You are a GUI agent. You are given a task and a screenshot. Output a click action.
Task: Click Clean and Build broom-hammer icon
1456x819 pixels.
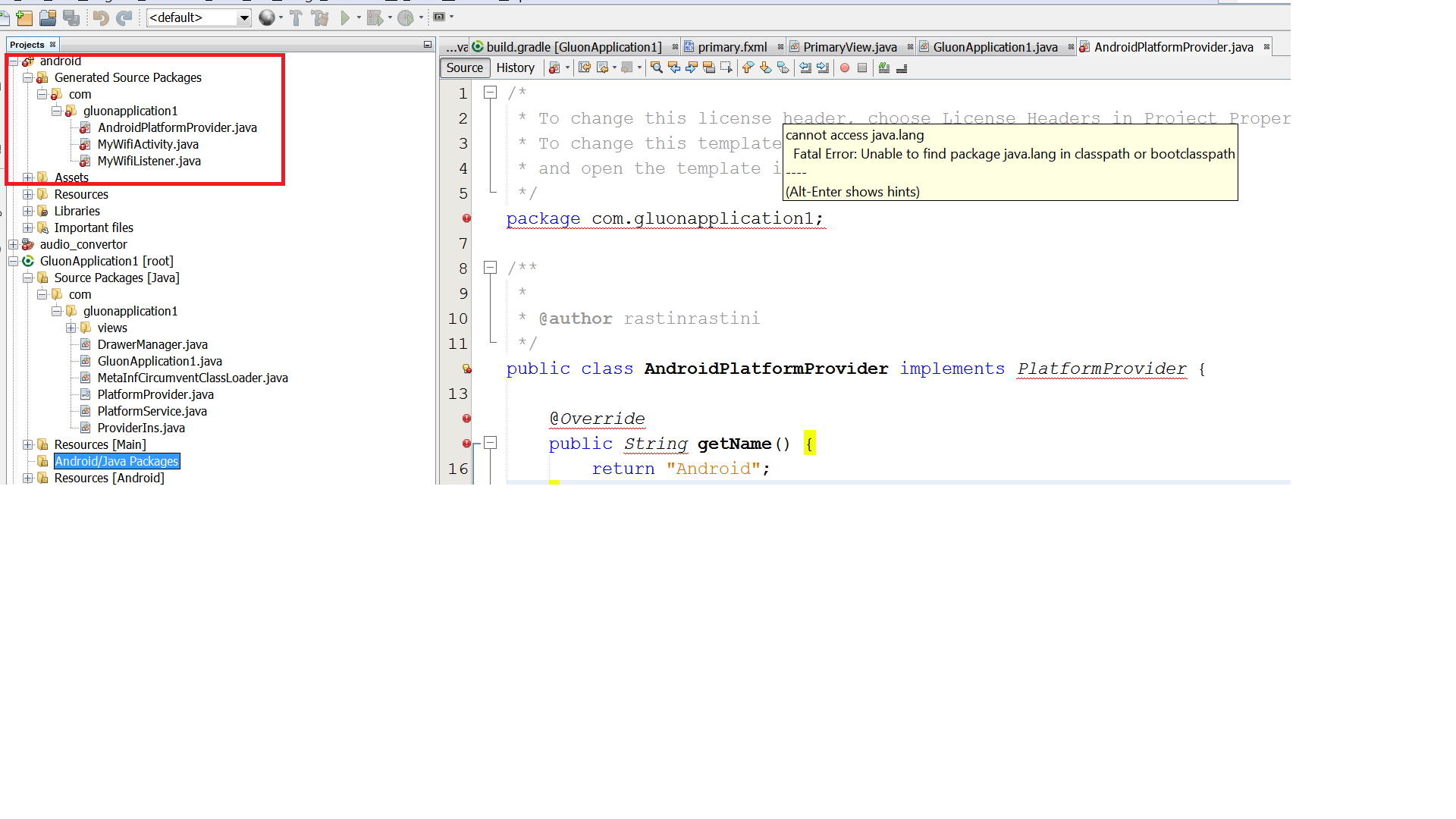(320, 17)
